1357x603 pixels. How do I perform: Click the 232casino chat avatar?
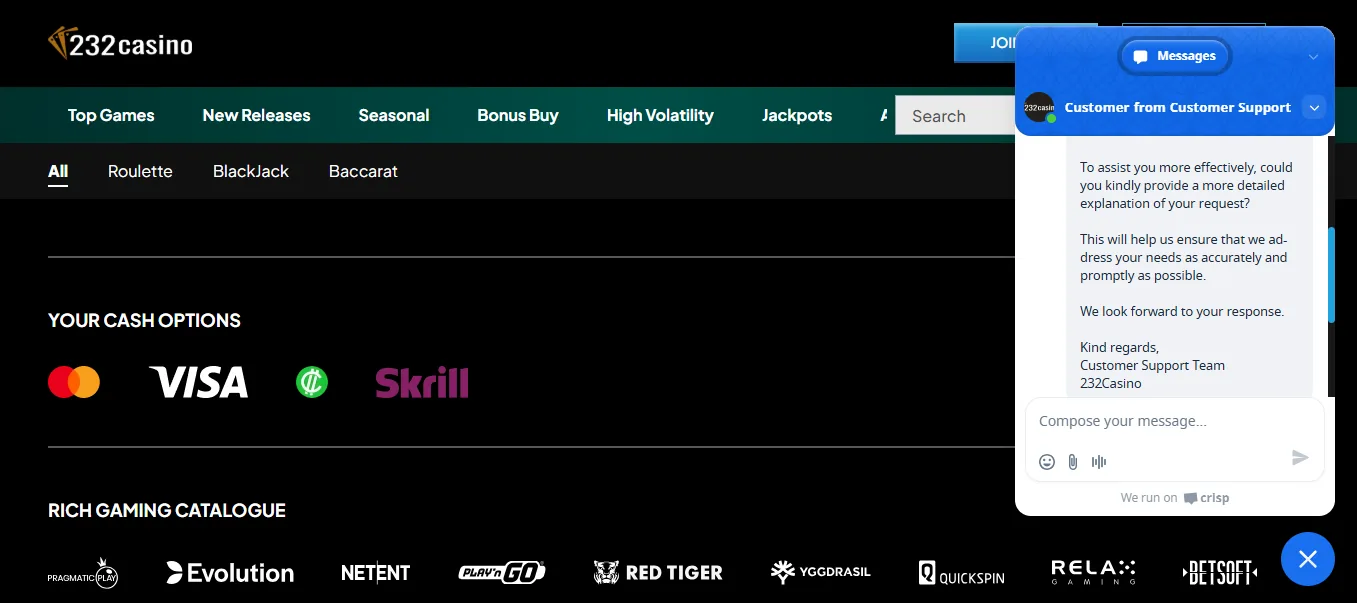[x=1039, y=107]
